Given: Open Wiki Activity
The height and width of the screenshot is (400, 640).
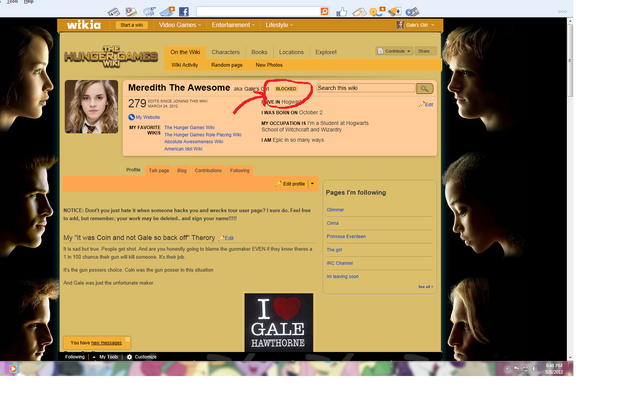Looking at the screenshot, I should click(x=184, y=65).
